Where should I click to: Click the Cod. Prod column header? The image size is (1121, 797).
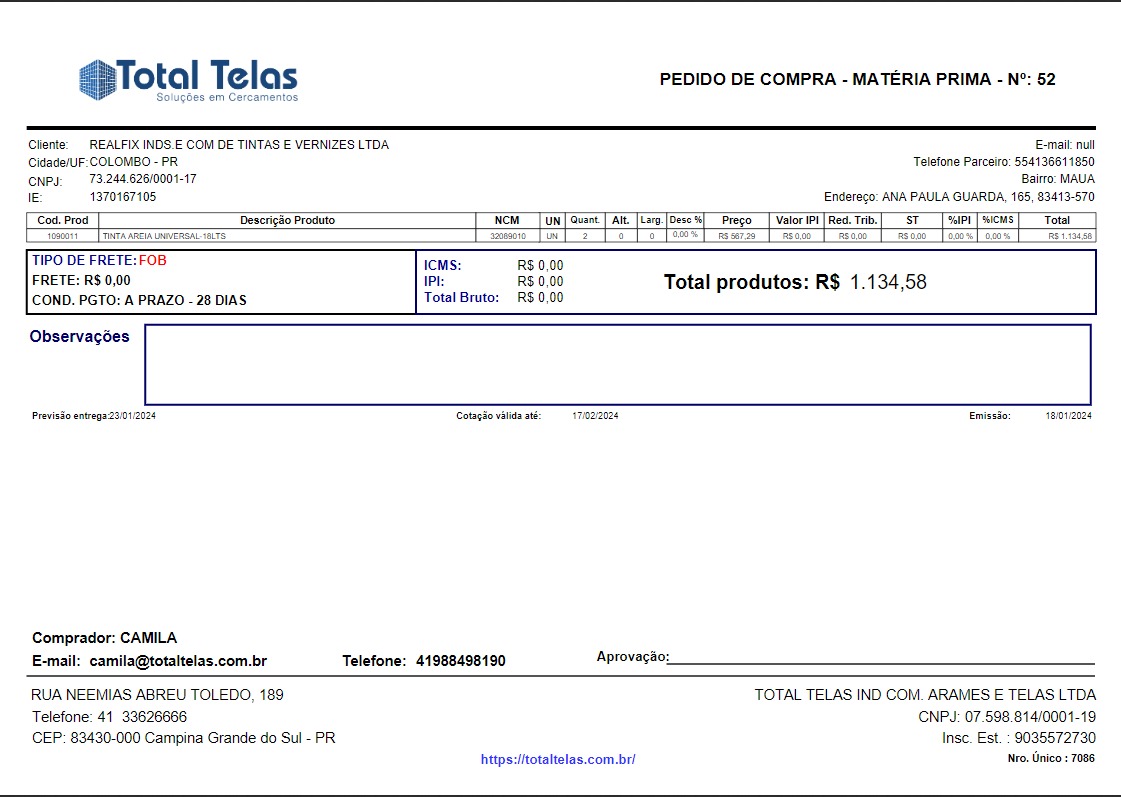(x=63, y=220)
